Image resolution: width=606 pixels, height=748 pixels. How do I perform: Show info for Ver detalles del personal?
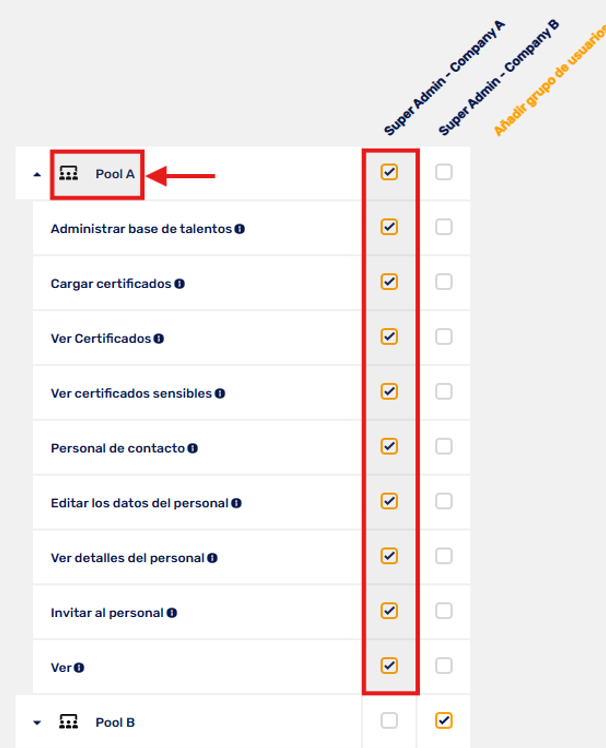pyautogui.click(x=213, y=558)
